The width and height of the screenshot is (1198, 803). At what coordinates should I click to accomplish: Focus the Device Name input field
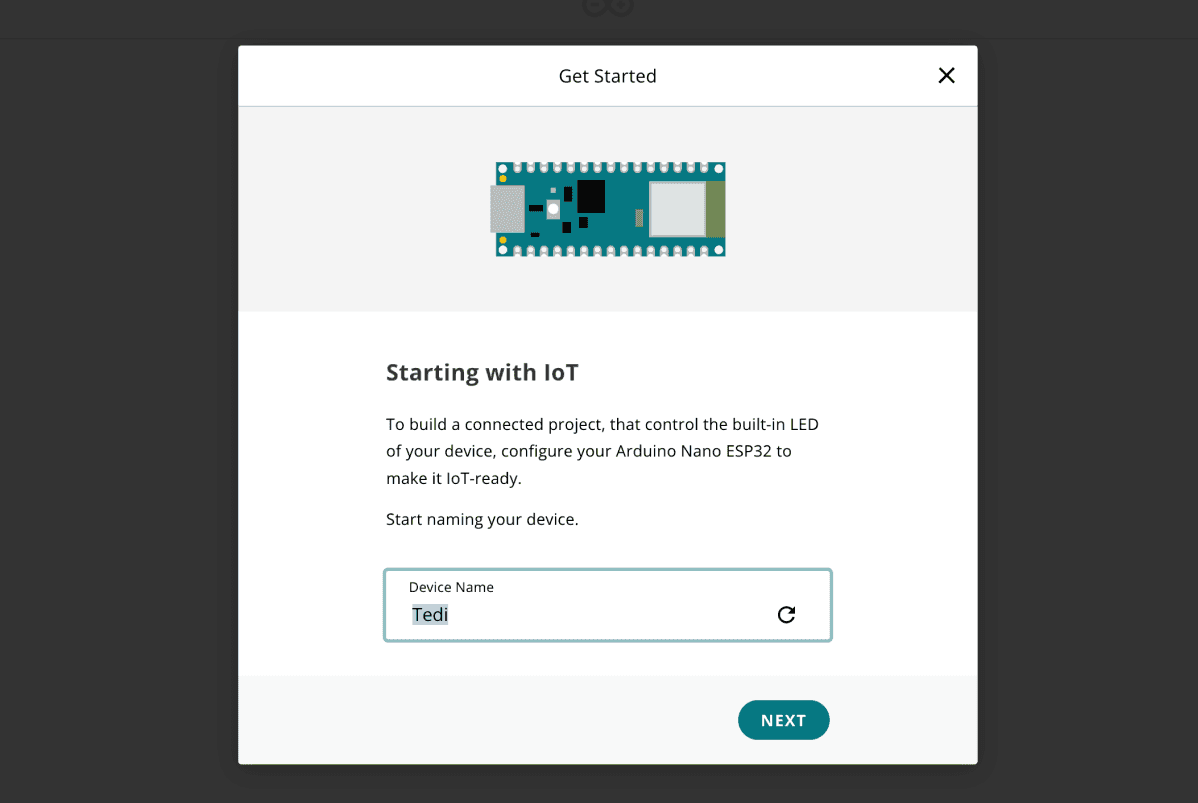pos(600,615)
